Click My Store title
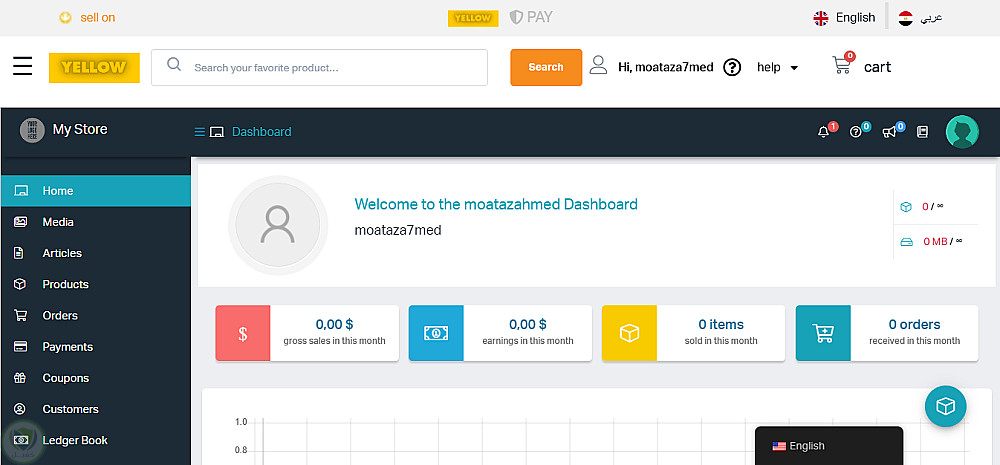The height and width of the screenshot is (465, 1000). coord(80,129)
